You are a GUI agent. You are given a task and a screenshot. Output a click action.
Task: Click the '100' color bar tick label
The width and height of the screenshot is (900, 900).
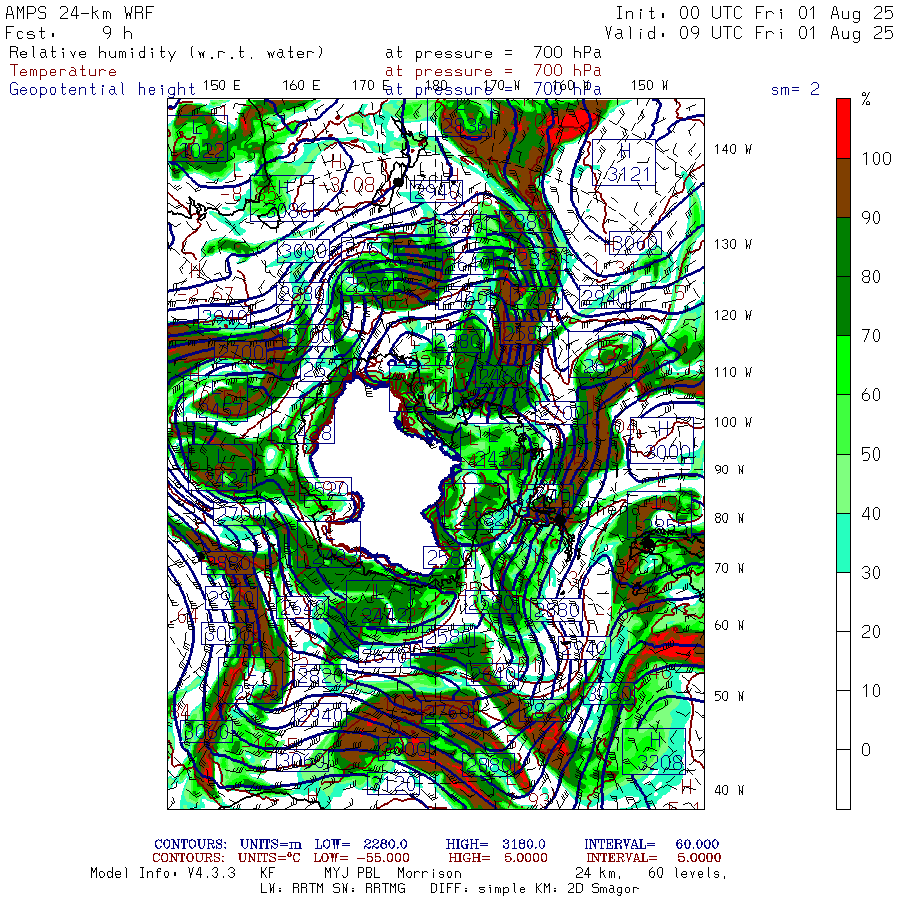click(876, 158)
